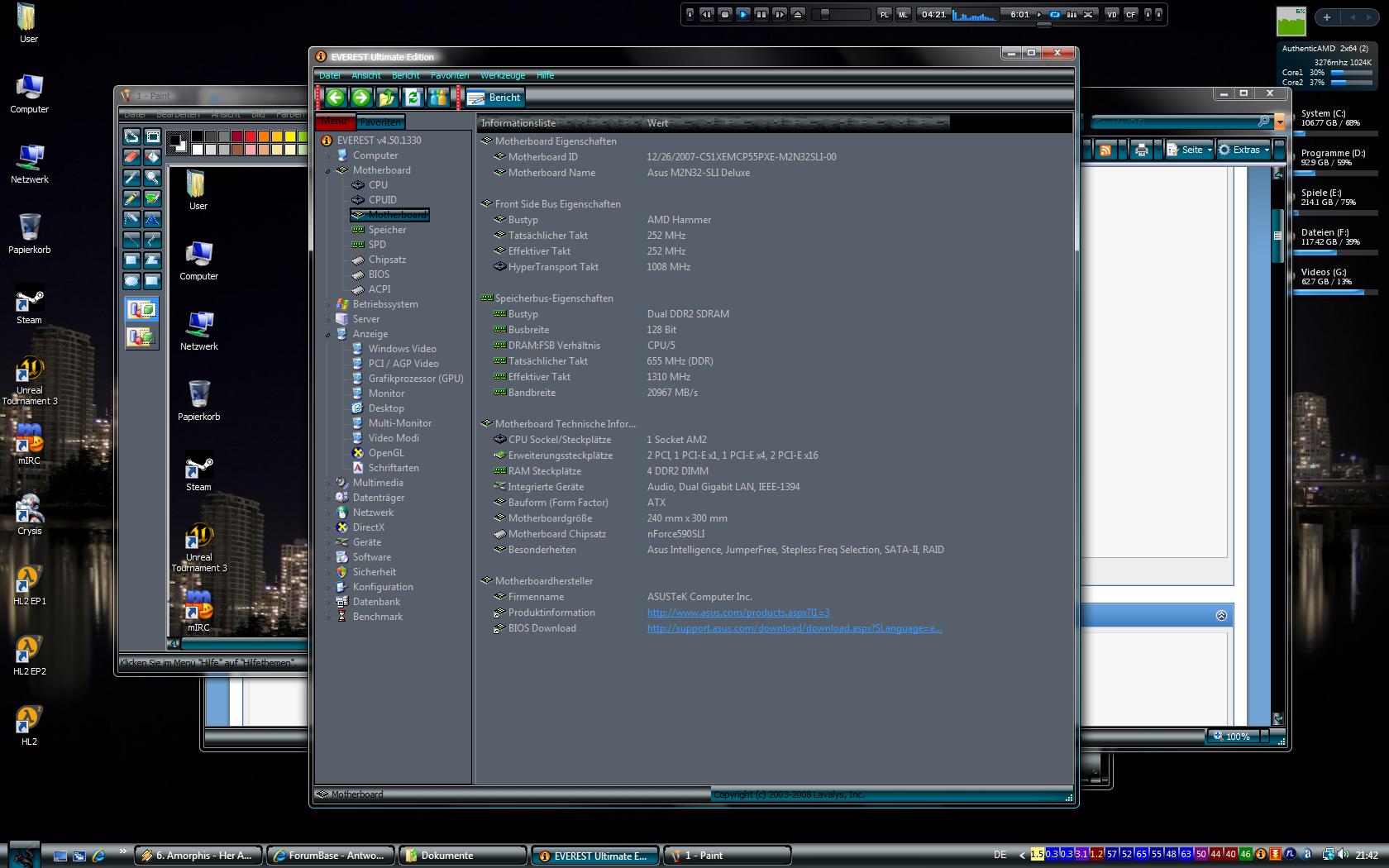Viewport: 1389px width, 868px height.
Task: Click the printer icon in the browser toolbar
Action: [1142, 150]
